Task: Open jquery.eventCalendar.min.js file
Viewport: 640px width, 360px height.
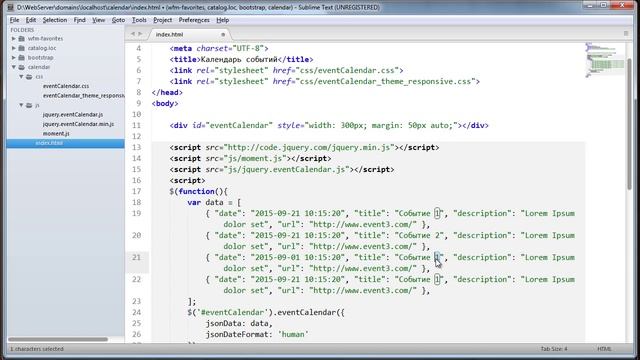Action: [x=78, y=124]
